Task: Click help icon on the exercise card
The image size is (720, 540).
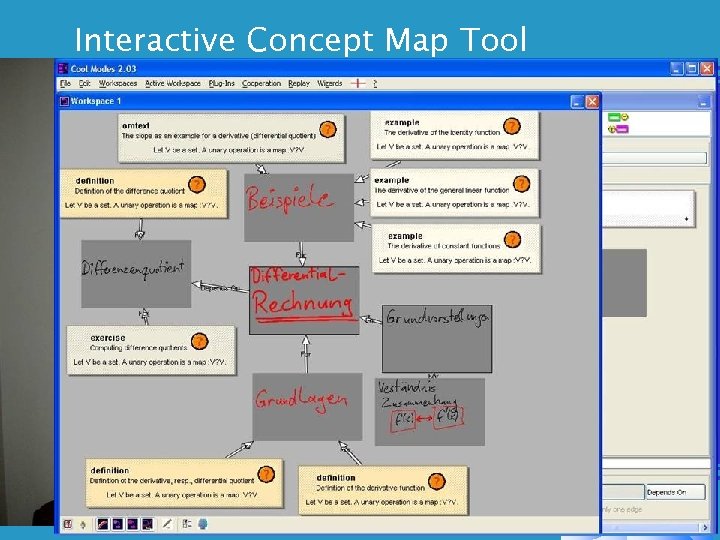Action: click(x=199, y=341)
